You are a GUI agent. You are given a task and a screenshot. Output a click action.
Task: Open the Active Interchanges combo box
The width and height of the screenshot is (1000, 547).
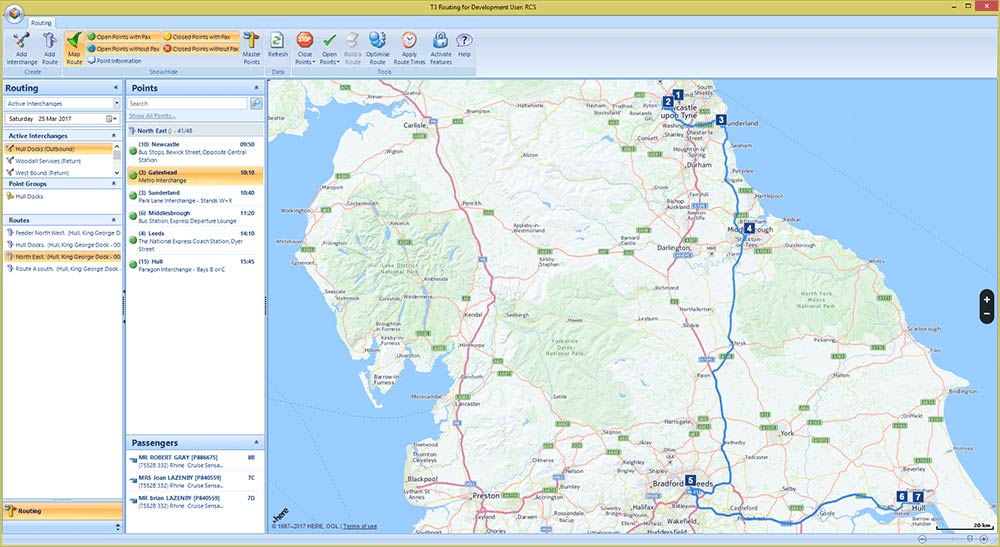pos(62,103)
